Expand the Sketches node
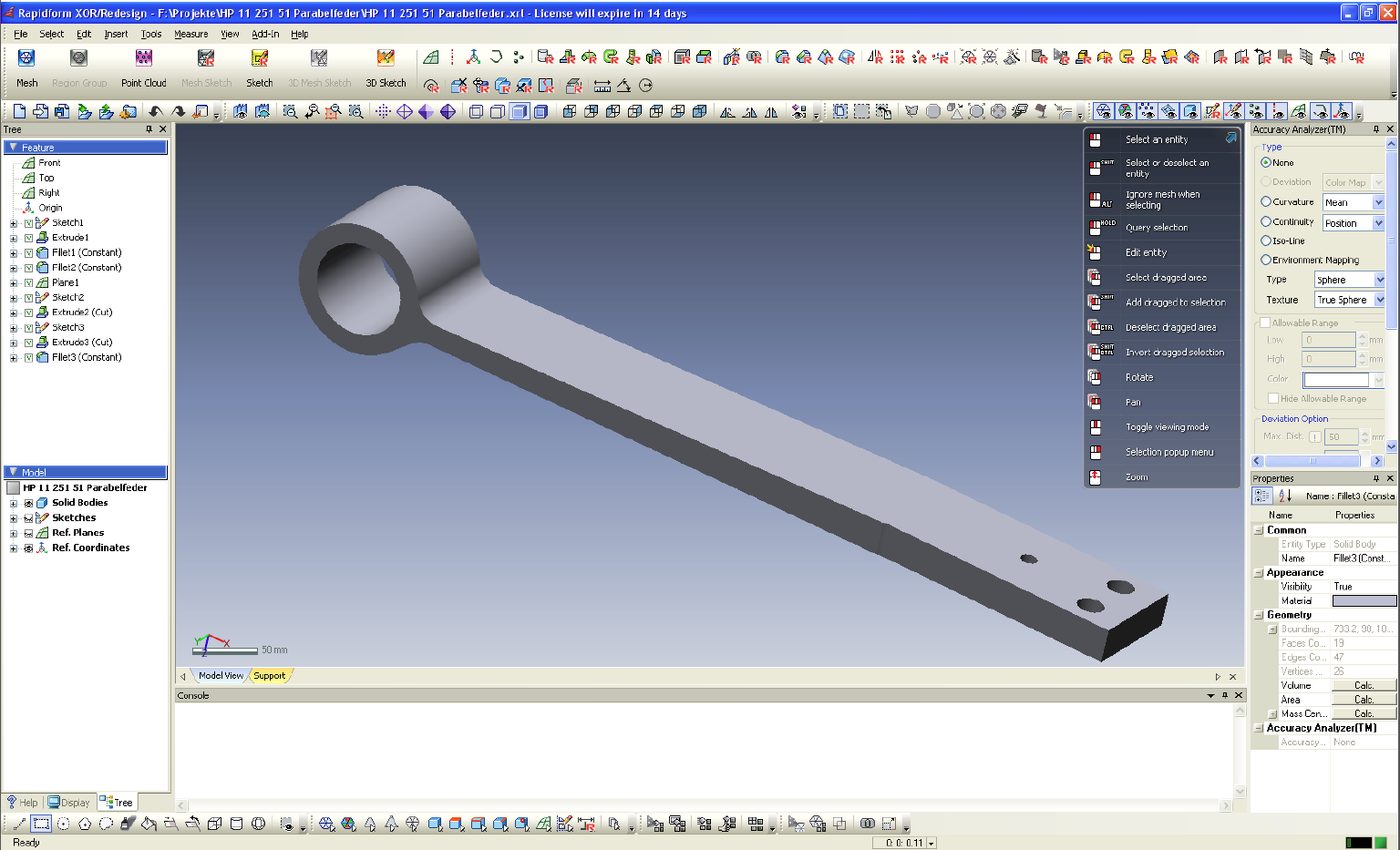The height and width of the screenshot is (850, 1400). pyautogui.click(x=14, y=518)
